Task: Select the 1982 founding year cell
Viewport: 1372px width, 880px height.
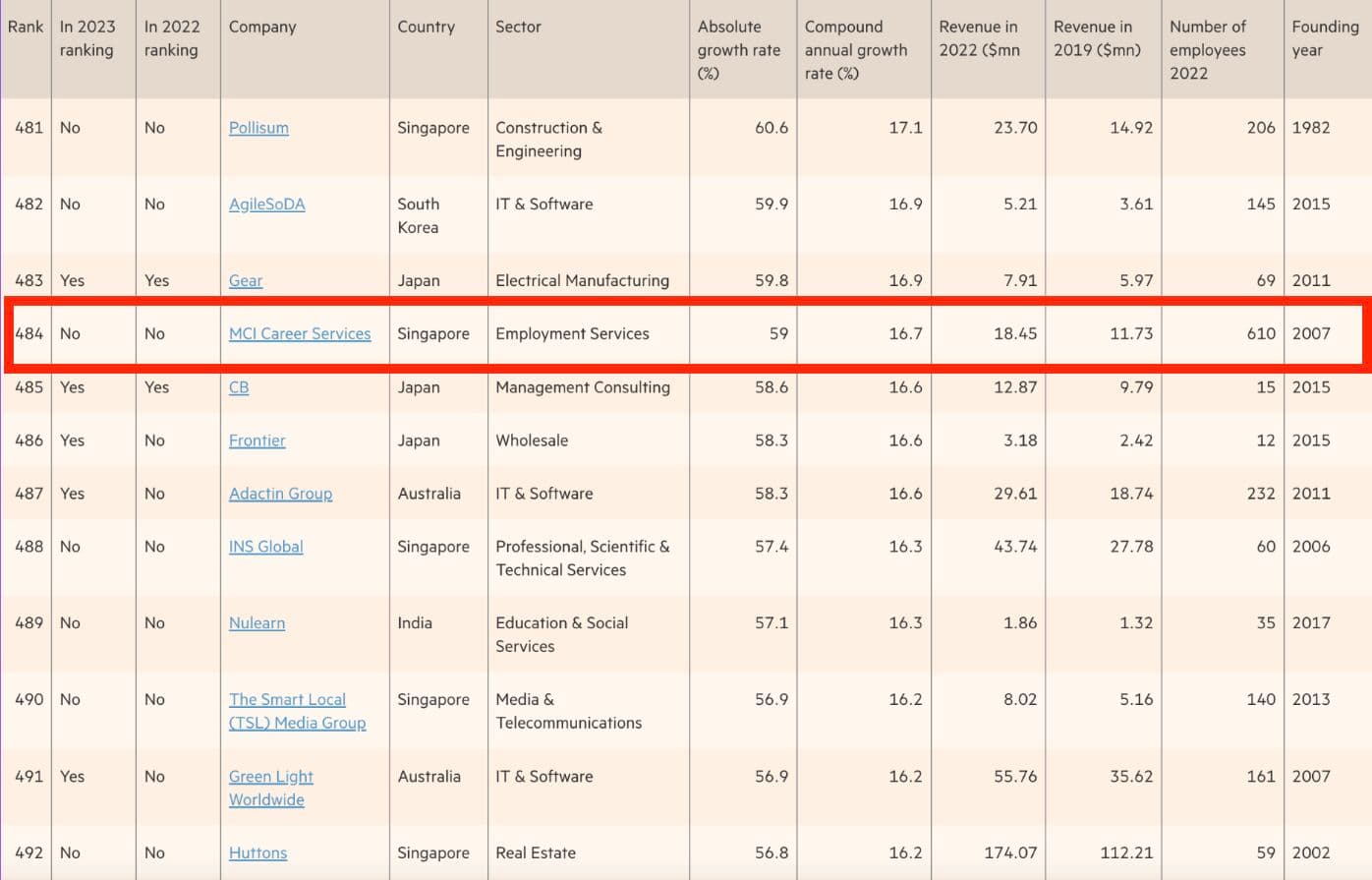Action: (1311, 128)
